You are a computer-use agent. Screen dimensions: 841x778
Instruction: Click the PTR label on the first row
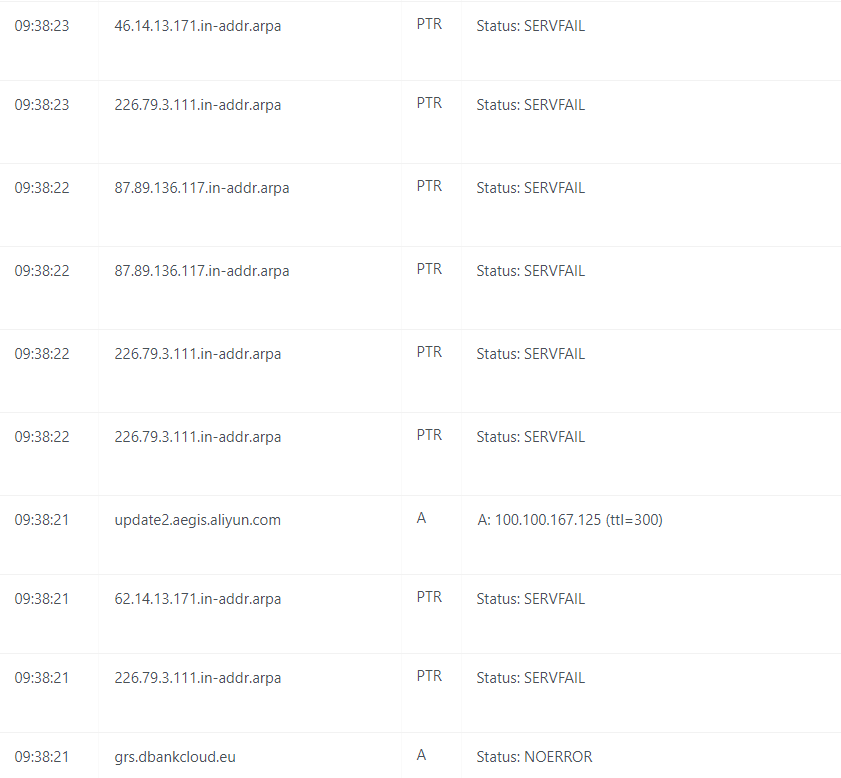pyautogui.click(x=429, y=24)
